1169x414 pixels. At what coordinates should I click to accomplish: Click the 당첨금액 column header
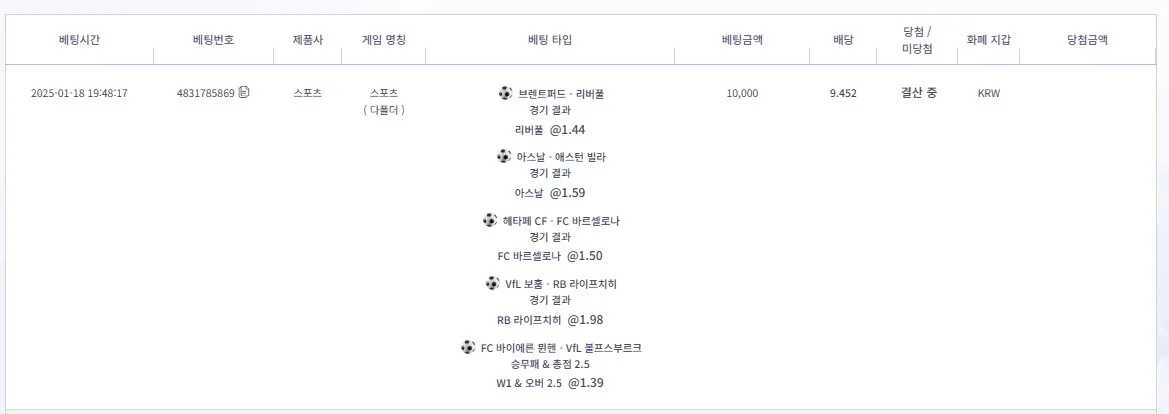tap(1087, 40)
